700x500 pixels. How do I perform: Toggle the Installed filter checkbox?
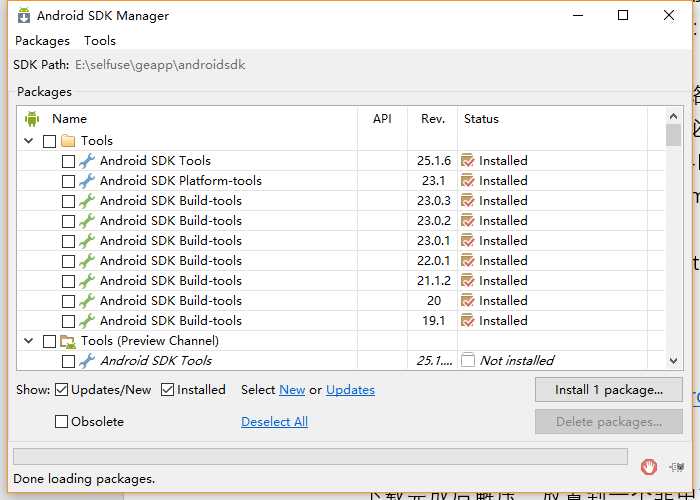[x=168, y=390]
